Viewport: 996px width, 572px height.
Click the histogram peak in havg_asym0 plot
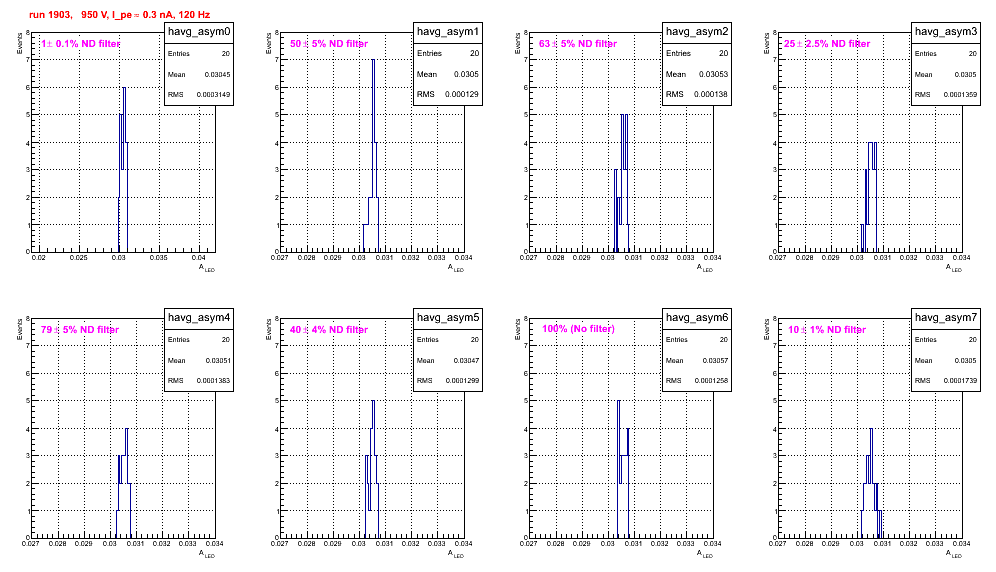pos(124,88)
